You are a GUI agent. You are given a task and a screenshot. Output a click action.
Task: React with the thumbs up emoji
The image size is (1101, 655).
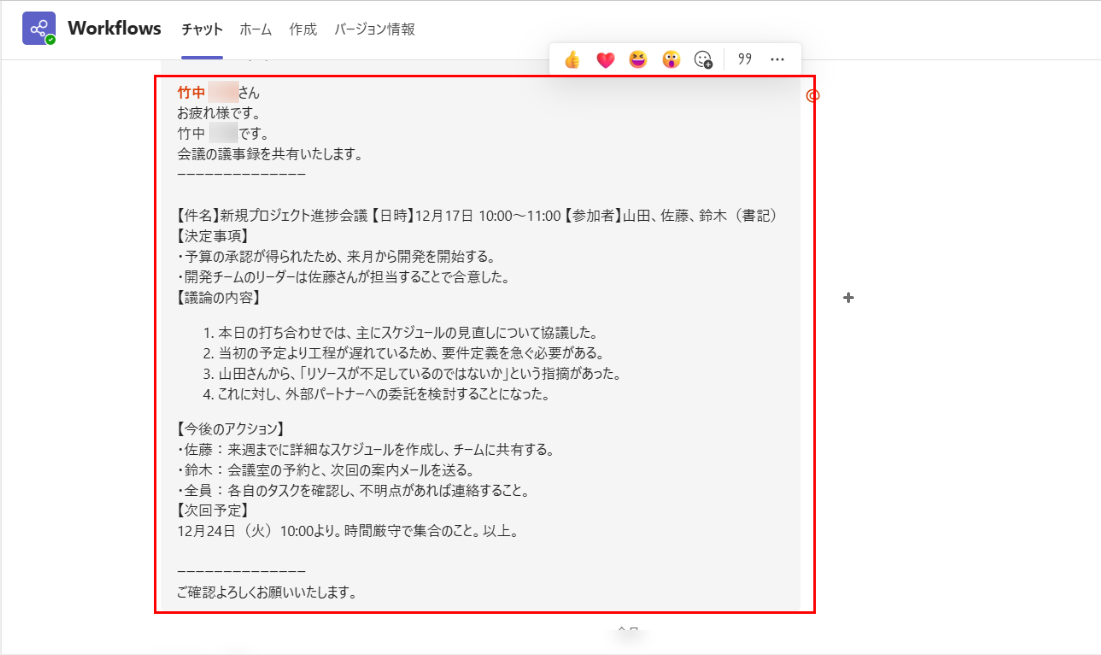click(x=572, y=60)
